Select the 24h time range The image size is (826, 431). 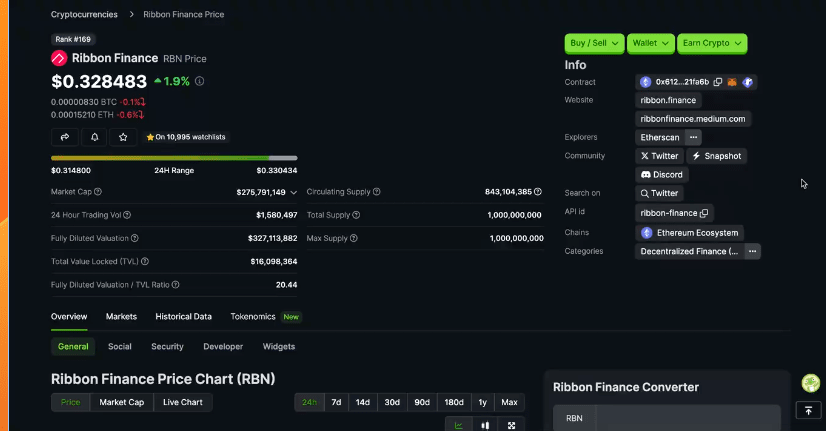pyautogui.click(x=309, y=402)
